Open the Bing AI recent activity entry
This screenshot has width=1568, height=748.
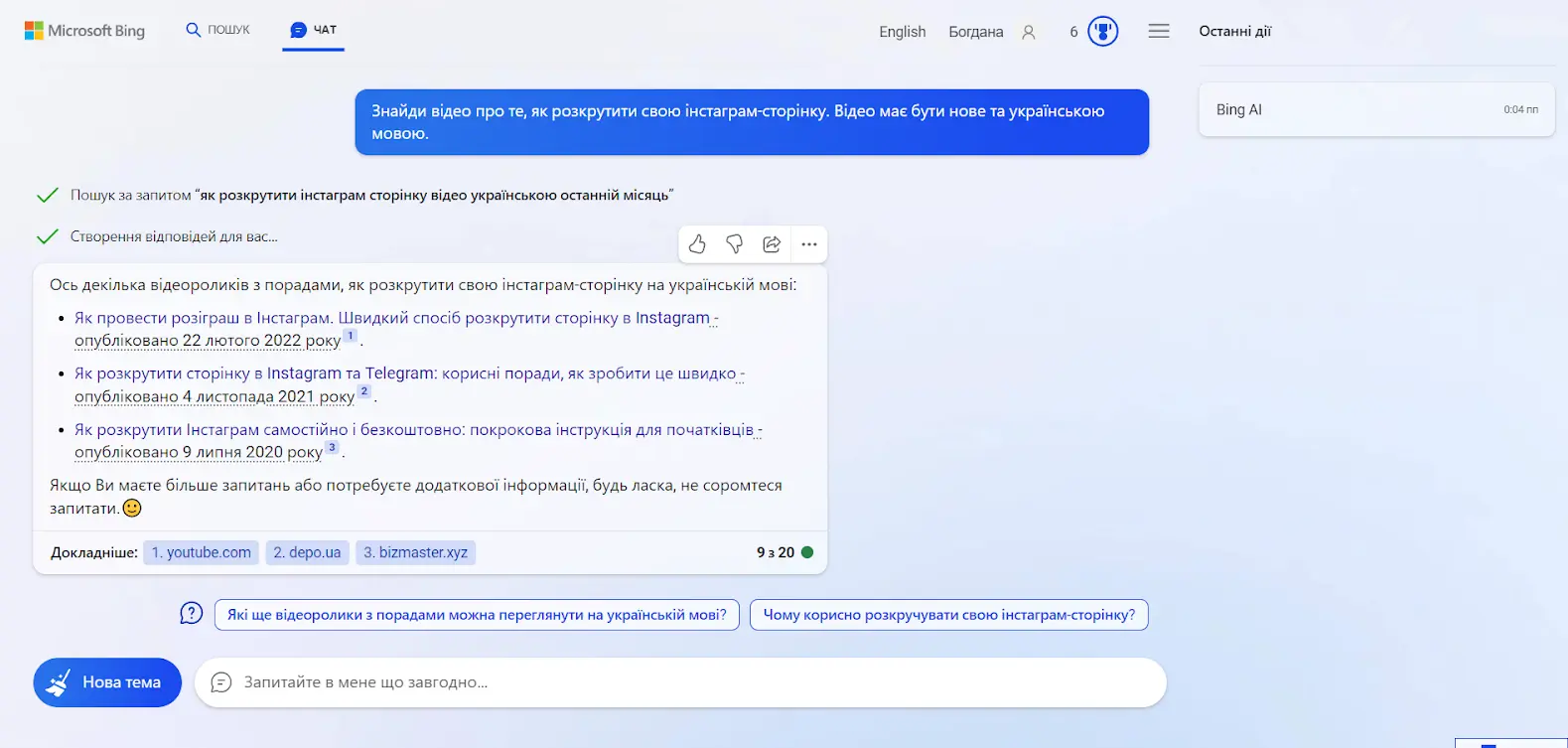click(x=1376, y=109)
